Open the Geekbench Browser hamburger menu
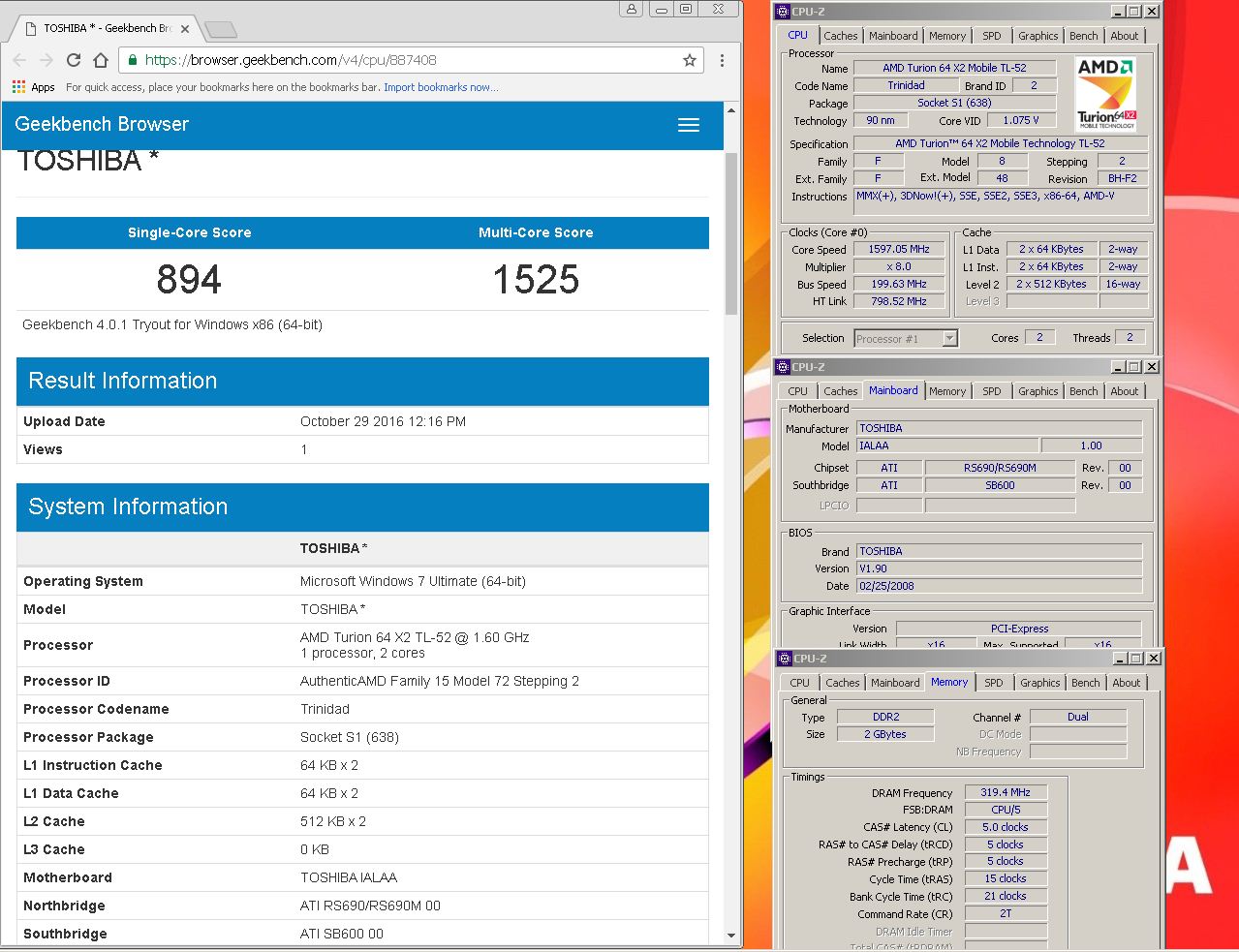The height and width of the screenshot is (952, 1239). (x=689, y=125)
